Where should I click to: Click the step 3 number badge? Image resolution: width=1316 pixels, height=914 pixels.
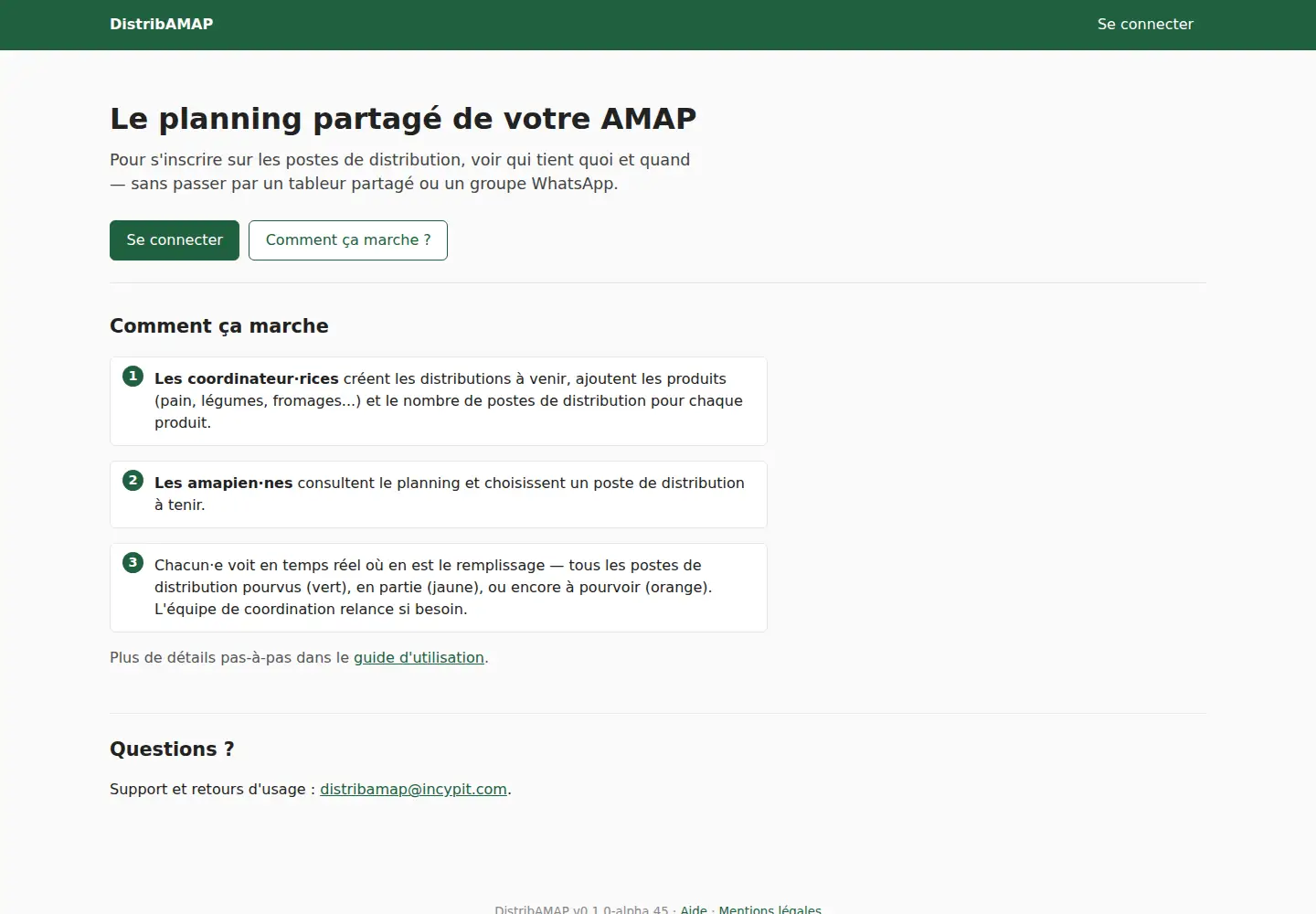coord(133,562)
